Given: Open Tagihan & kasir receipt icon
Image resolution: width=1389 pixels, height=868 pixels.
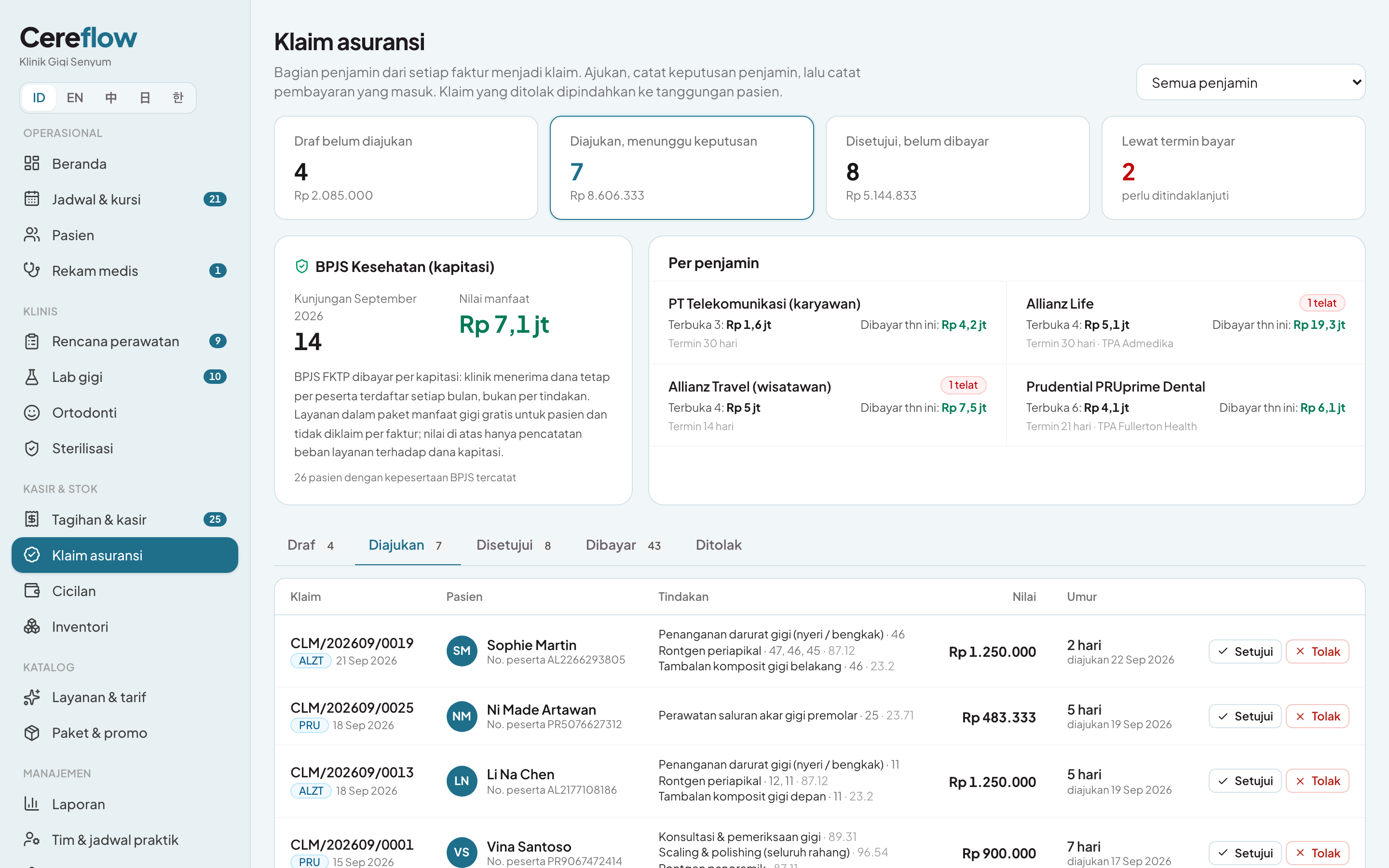Looking at the screenshot, I should (x=31, y=519).
